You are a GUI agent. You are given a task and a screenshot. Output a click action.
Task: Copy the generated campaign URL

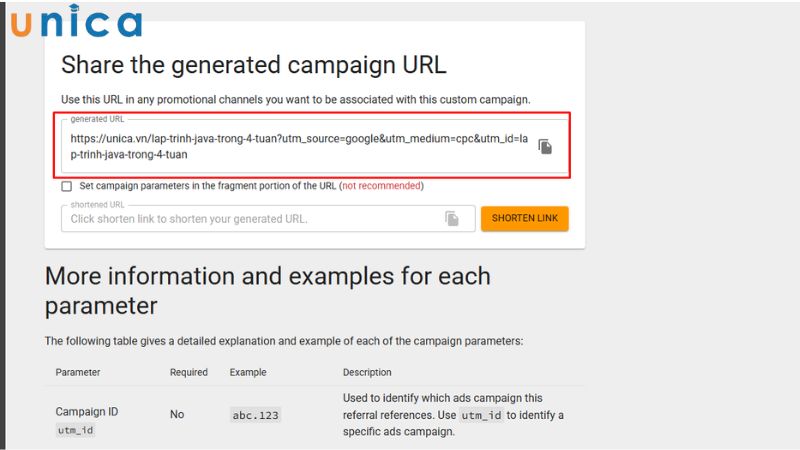(545, 147)
